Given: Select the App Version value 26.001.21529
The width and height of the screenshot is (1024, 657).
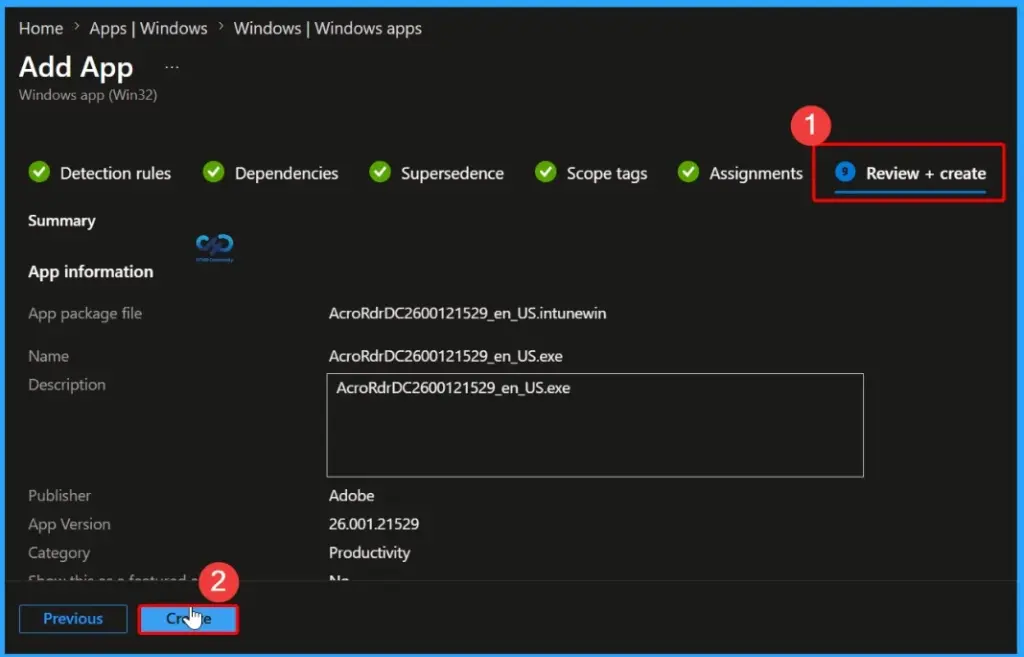Looking at the screenshot, I should point(374,524).
